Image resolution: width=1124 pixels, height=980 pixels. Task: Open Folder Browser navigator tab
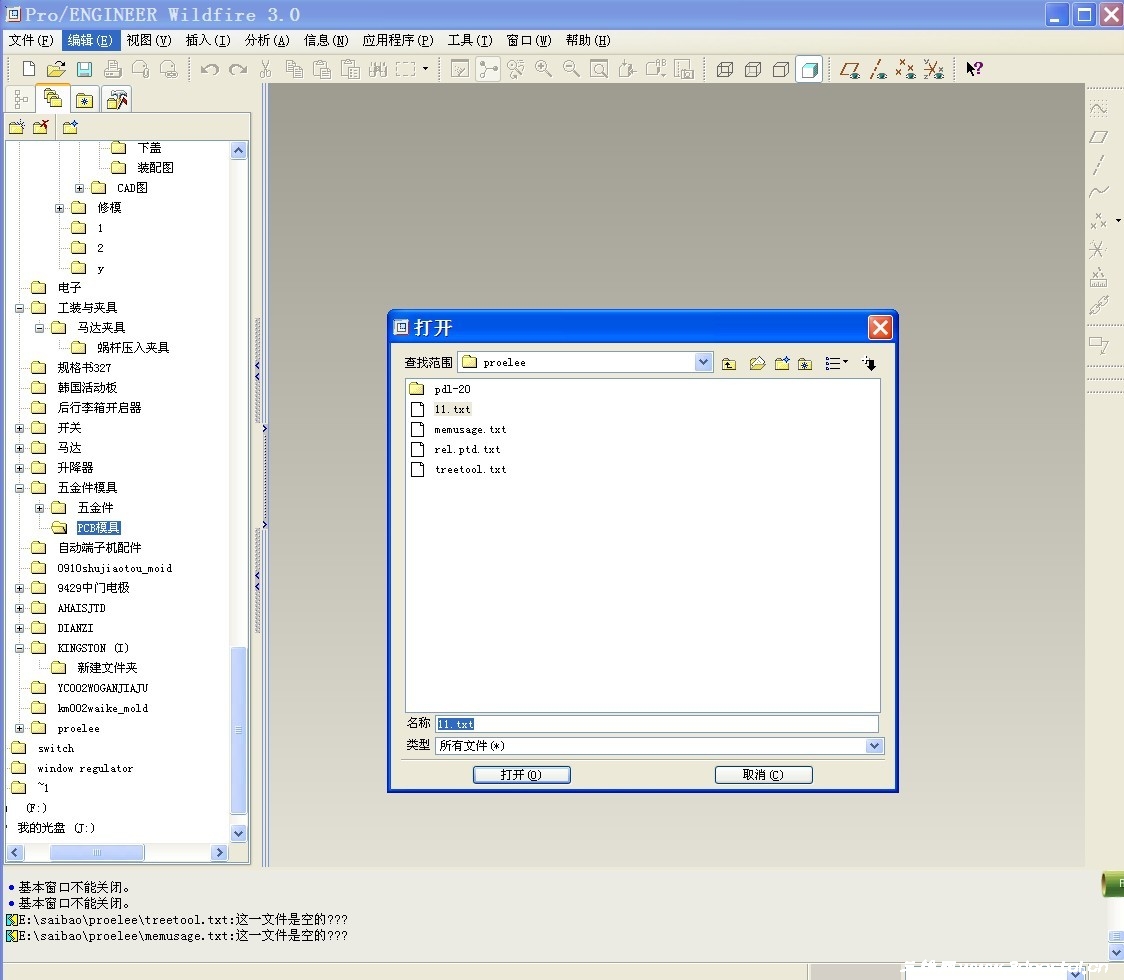click(x=52, y=99)
